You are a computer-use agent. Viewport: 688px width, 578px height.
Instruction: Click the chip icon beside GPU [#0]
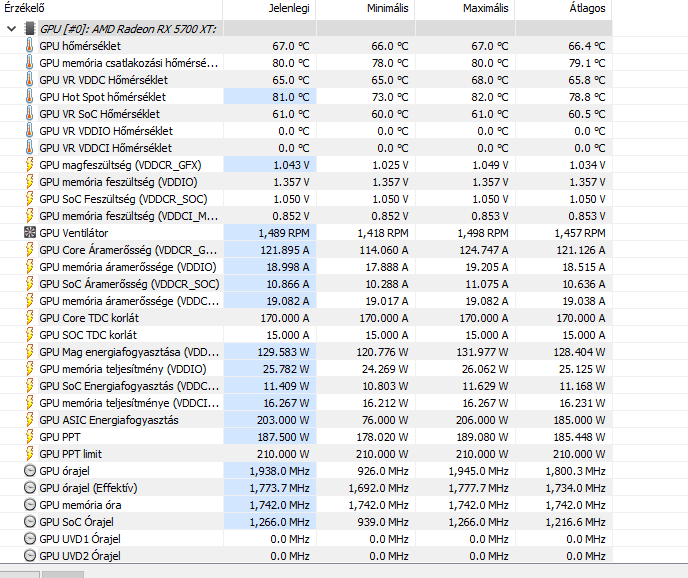[x=29, y=29]
